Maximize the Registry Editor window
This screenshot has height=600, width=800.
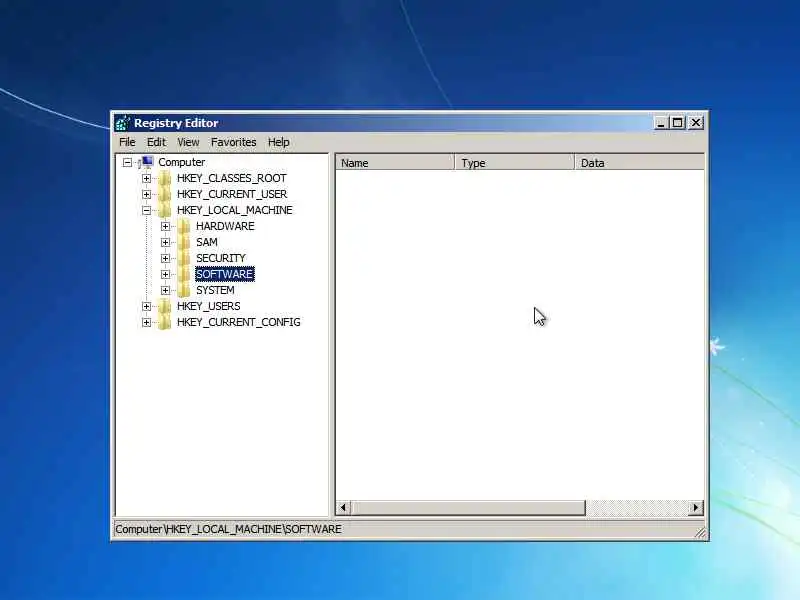coord(678,123)
